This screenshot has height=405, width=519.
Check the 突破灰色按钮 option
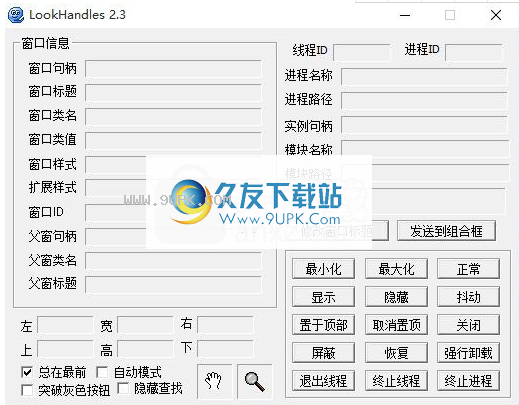click(x=27, y=390)
